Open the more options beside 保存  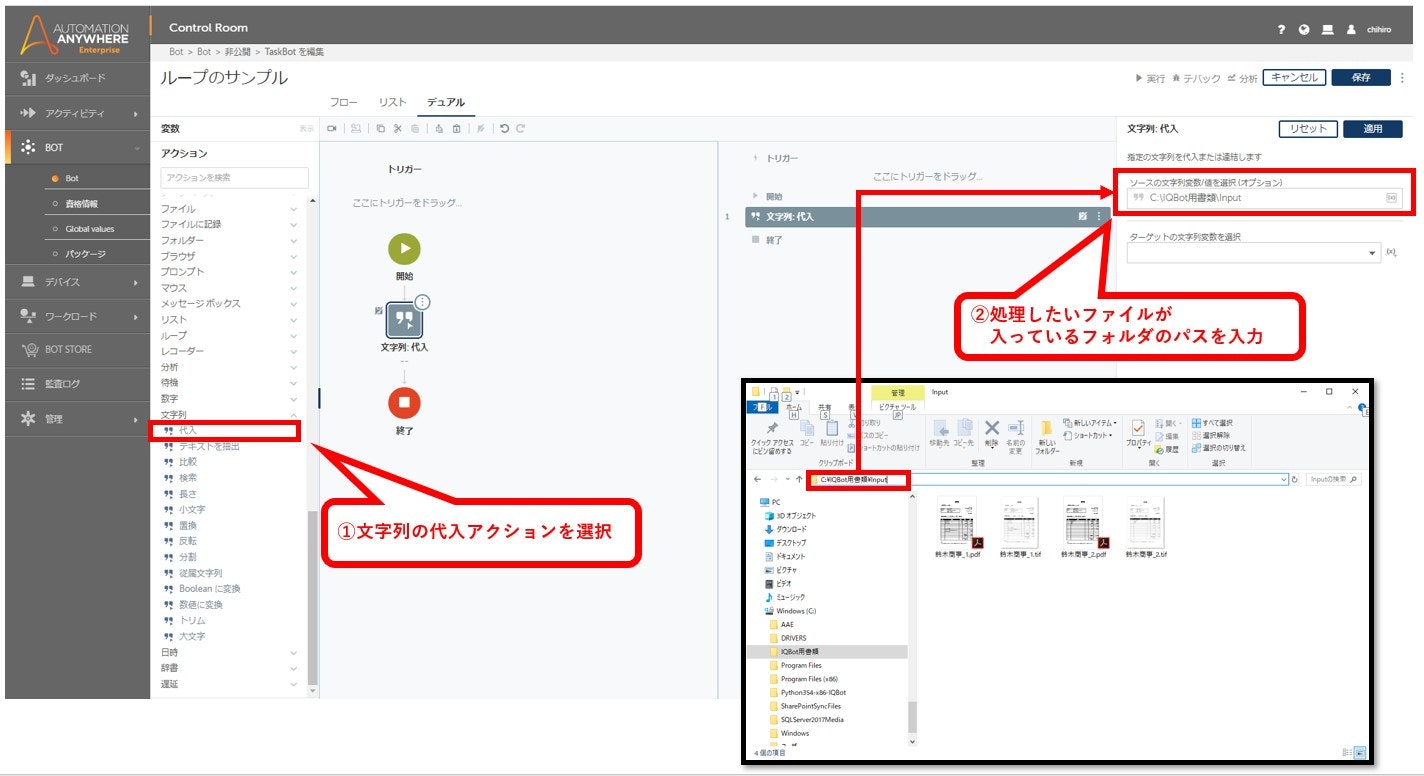pos(1403,77)
